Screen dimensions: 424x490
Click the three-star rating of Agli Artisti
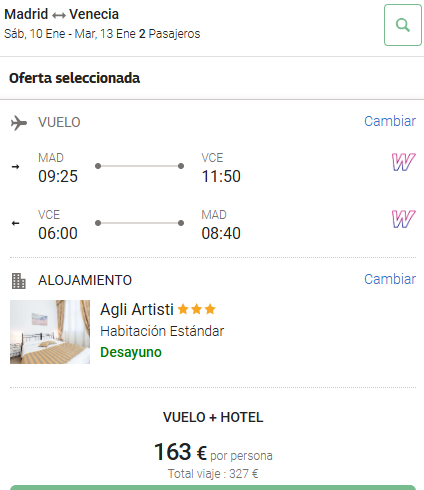[x=197, y=309]
